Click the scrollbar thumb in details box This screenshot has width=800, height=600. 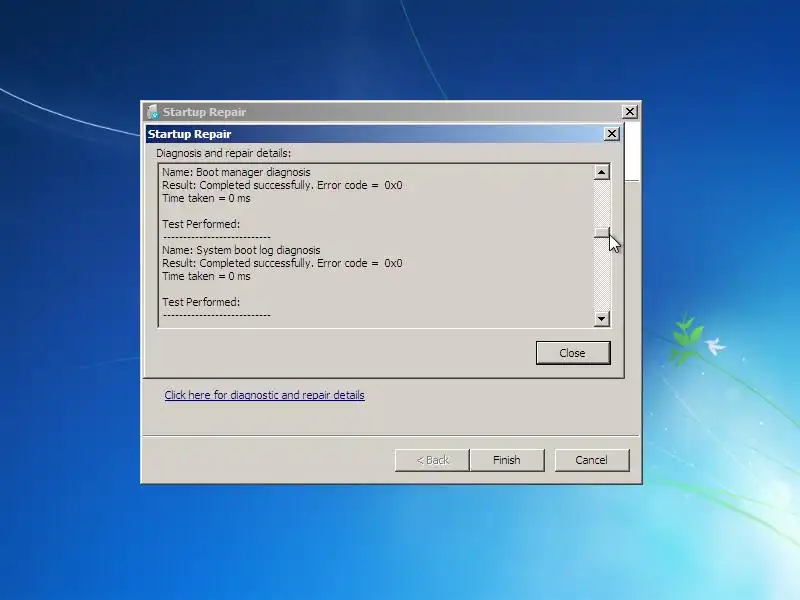602,233
